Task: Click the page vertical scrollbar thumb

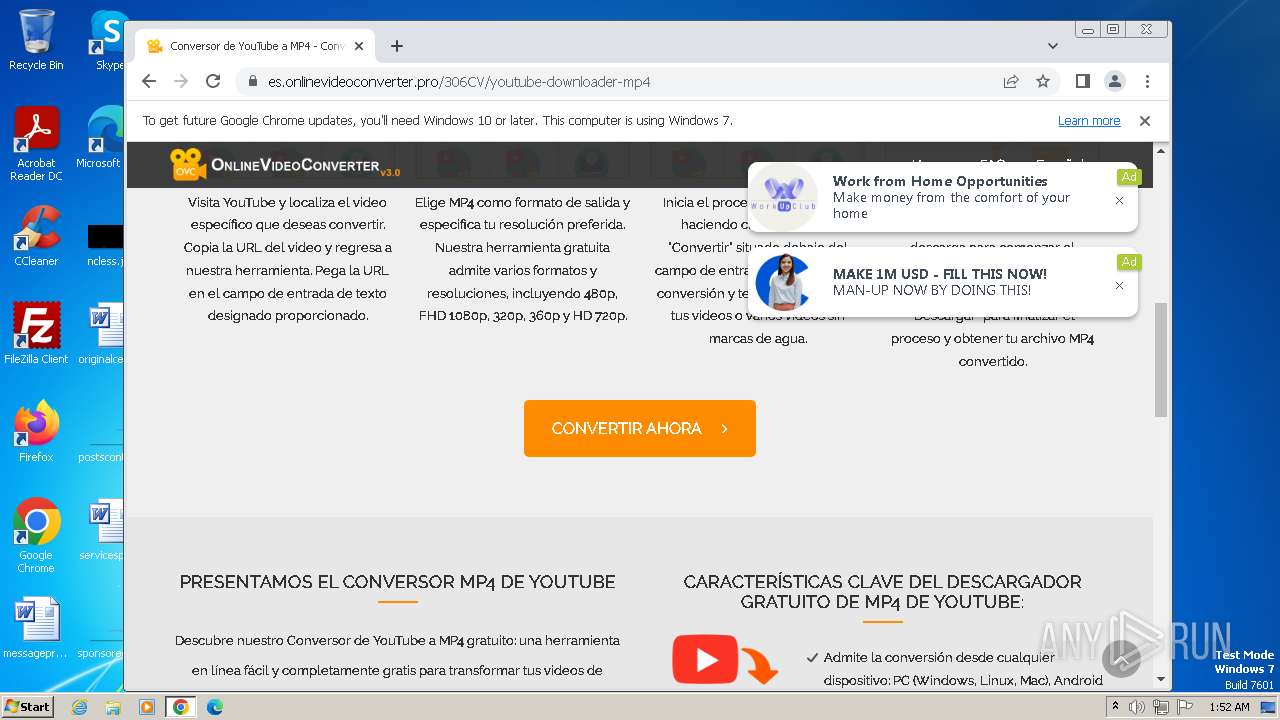Action: click(x=1161, y=360)
